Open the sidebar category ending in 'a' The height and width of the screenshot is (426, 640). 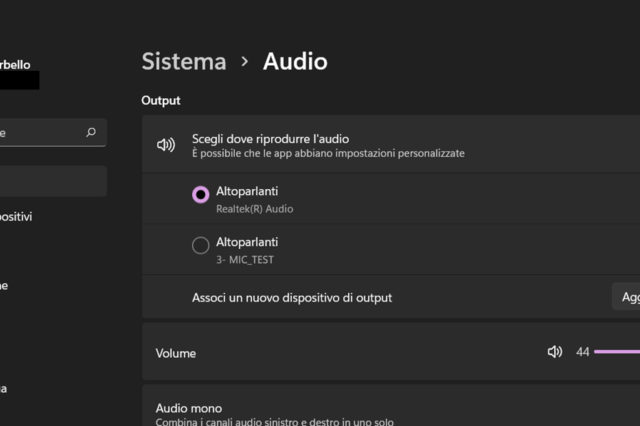tap(4, 388)
